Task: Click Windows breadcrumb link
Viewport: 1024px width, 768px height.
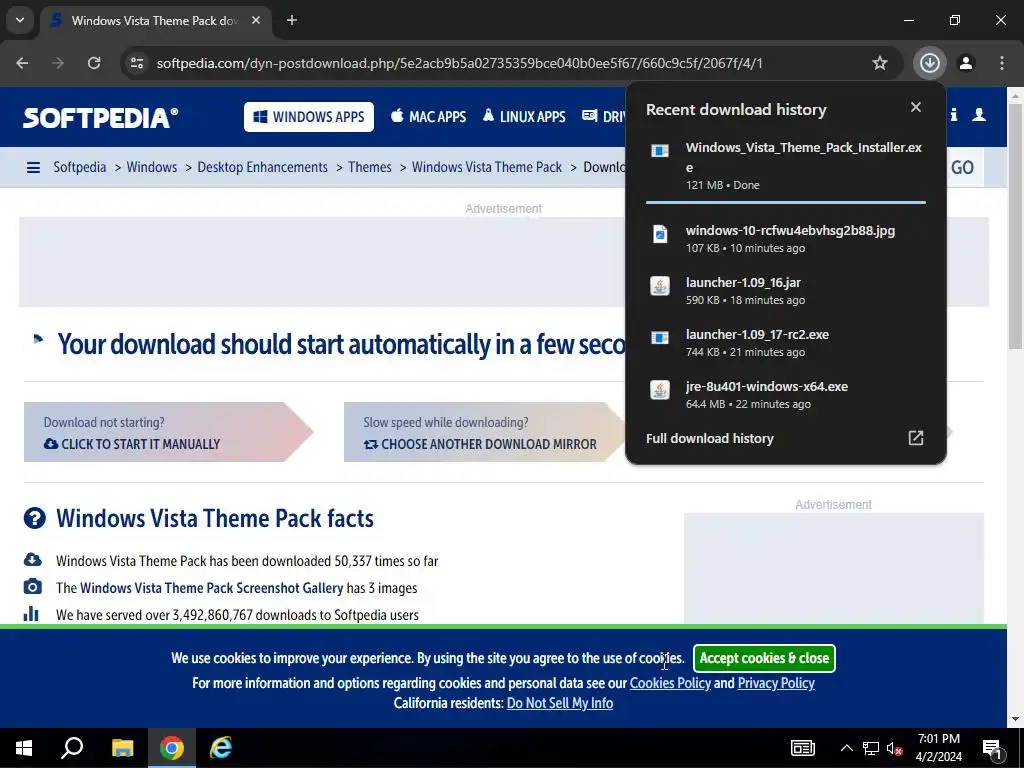Action: [152, 167]
